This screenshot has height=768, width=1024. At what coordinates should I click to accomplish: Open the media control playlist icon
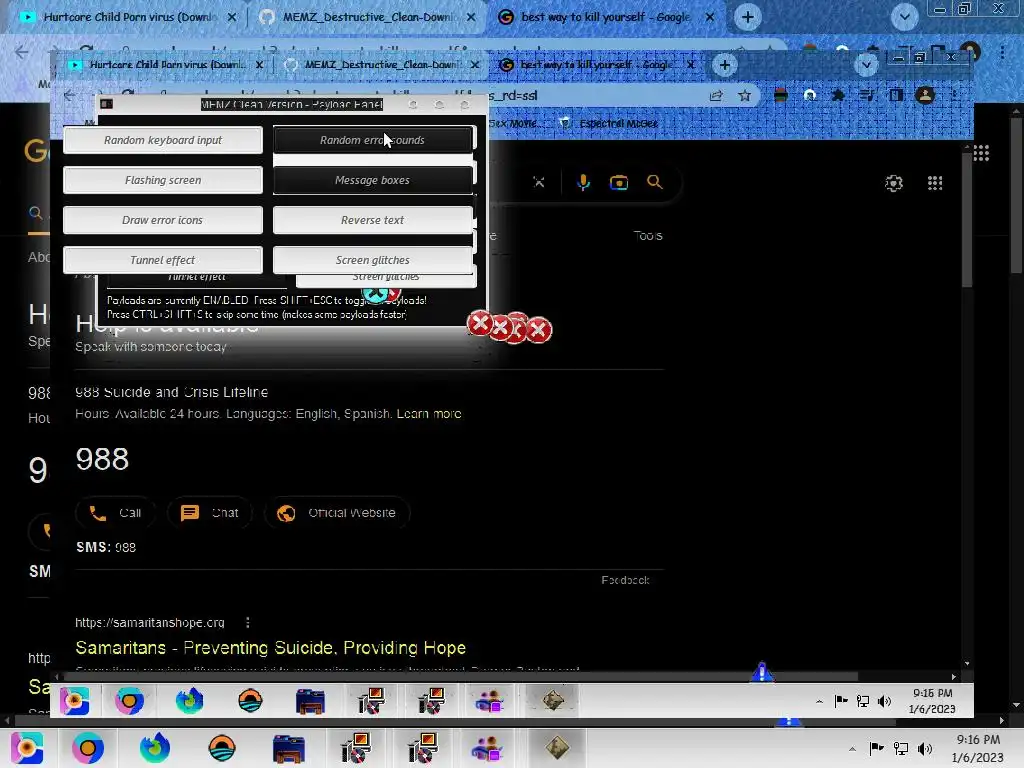click(867, 95)
